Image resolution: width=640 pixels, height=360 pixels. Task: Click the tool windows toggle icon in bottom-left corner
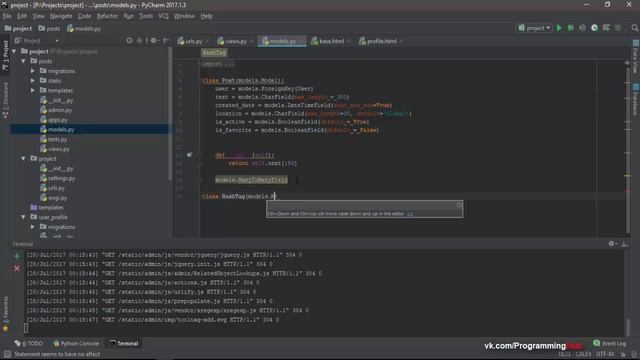point(7,354)
